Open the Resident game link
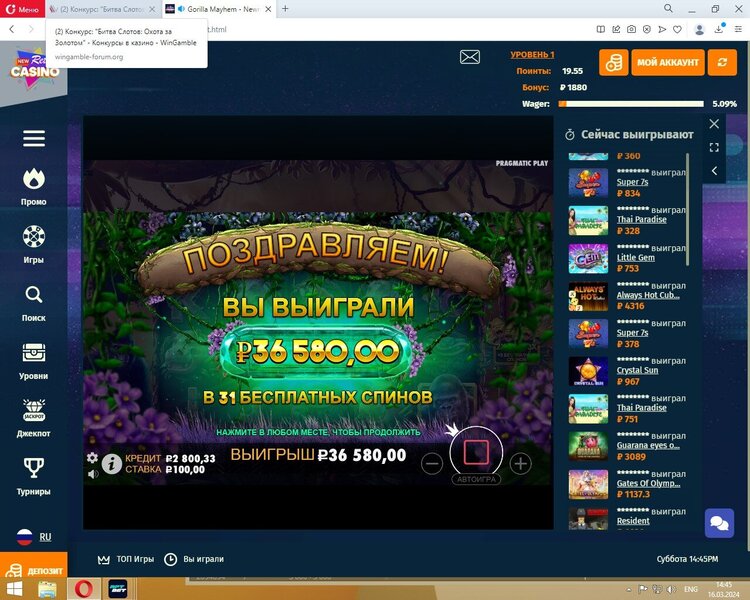The image size is (750, 600). pos(633,521)
